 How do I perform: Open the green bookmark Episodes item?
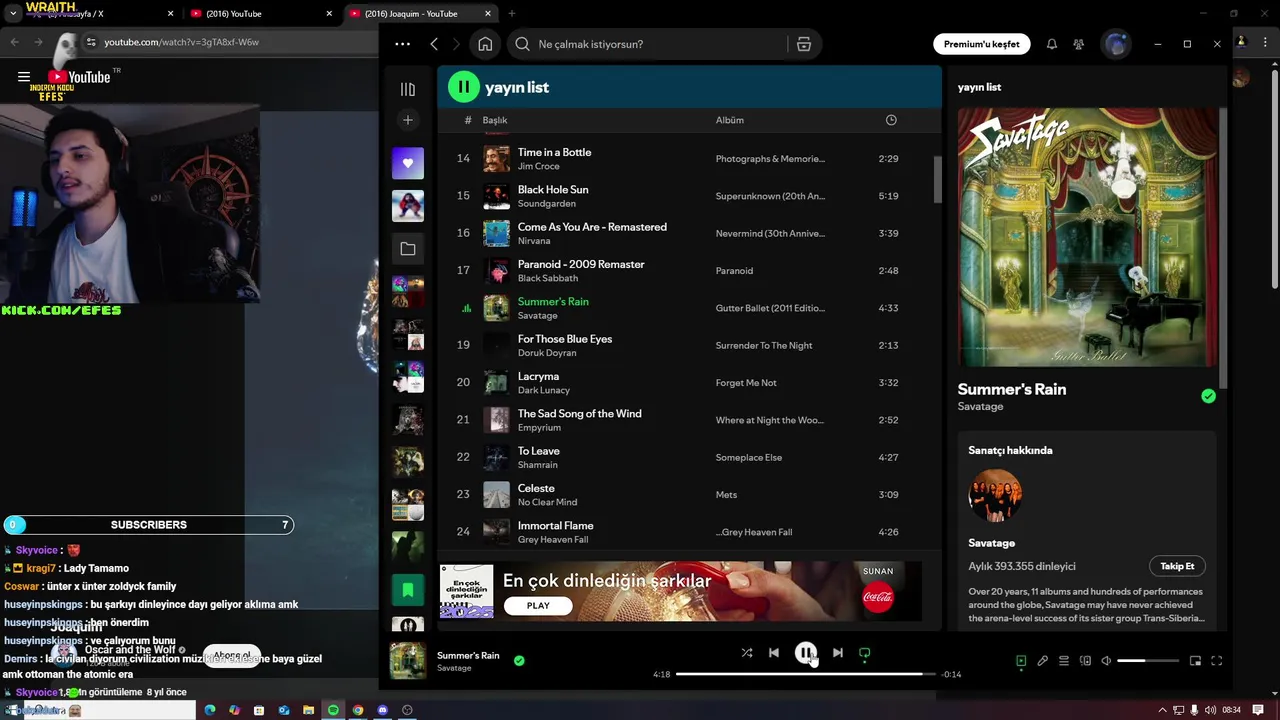click(x=408, y=590)
